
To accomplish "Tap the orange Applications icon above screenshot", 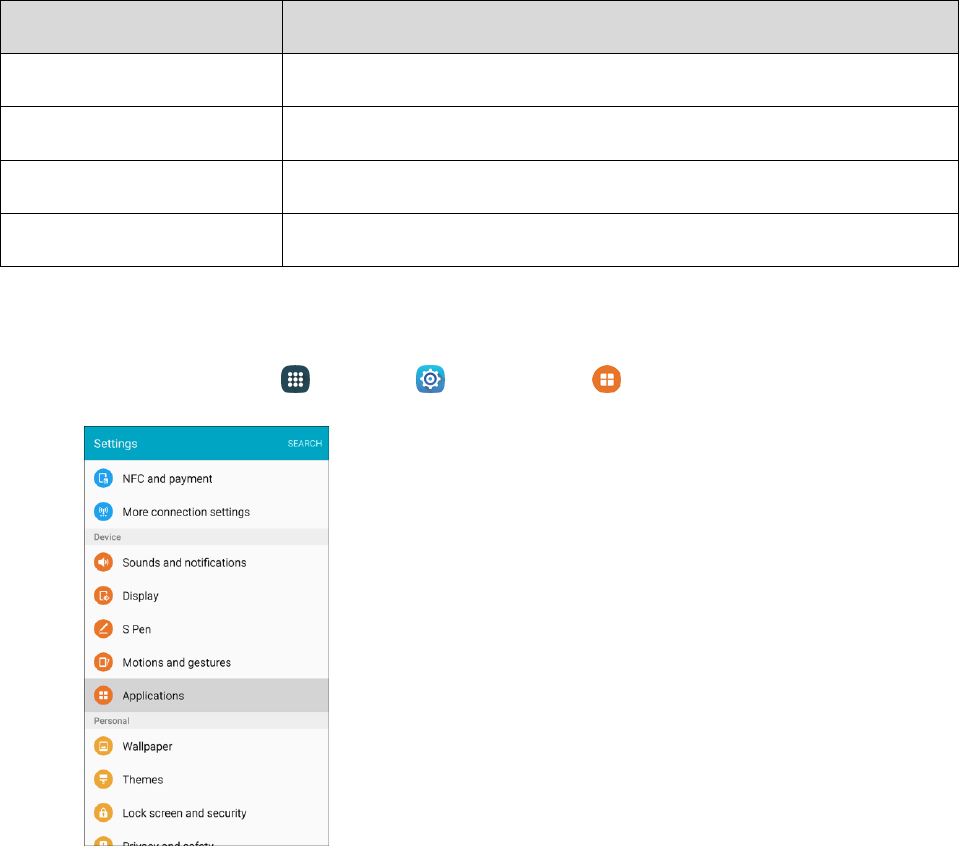I will (x=607, y=379).
